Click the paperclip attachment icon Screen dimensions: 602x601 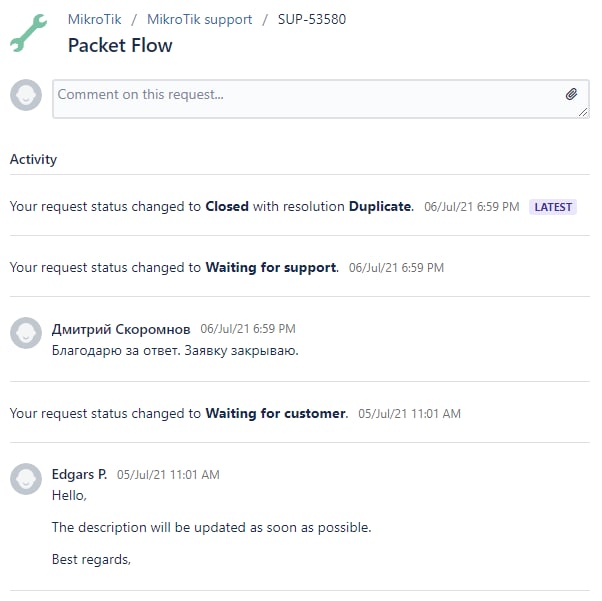click(571, 94)
